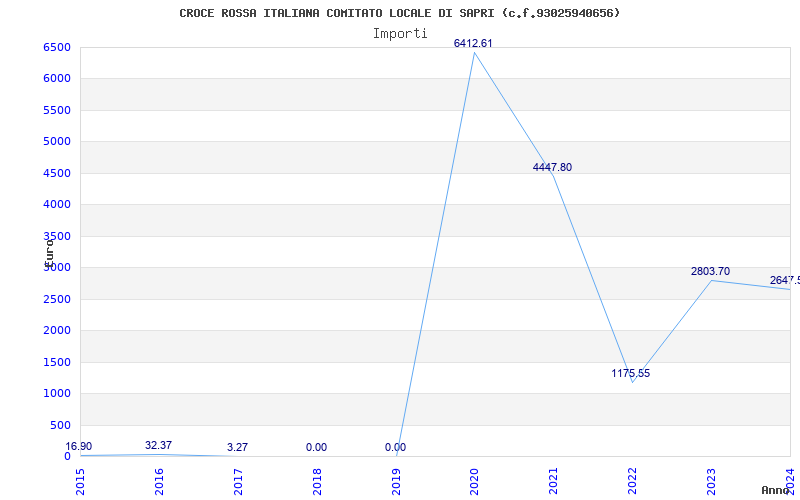Click the 2021 x-axis year label
Screen dimensions: 800x500
click(554, 481)
